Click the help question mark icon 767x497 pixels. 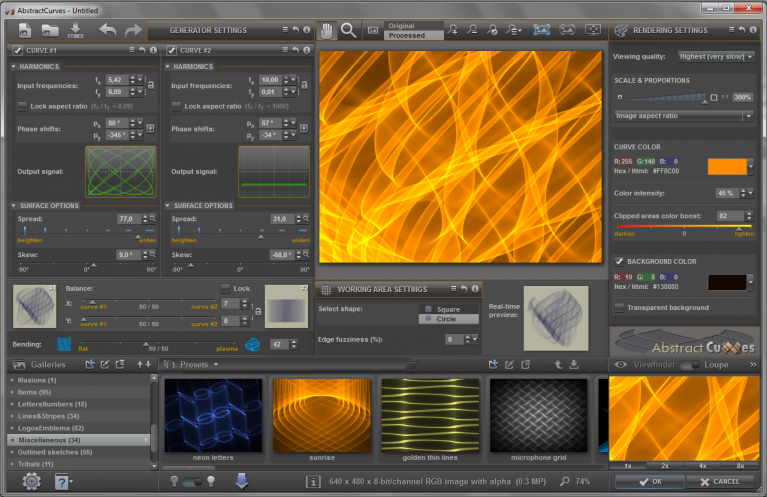(62, 482)
